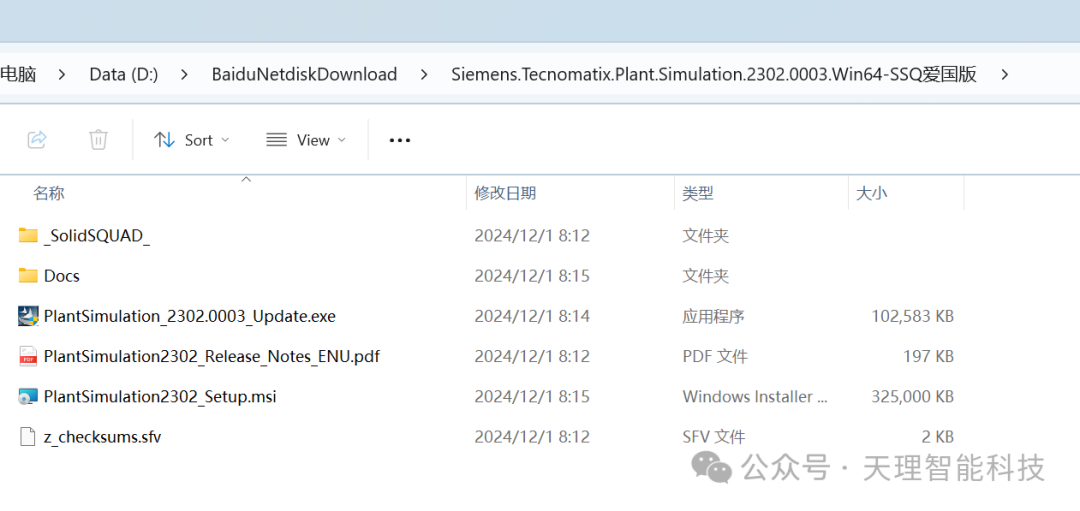1080x511 pixels.
Task: Click PlantSimulation2302_Release_Notes_ENU.pdf file name
Action: (211, 357)
